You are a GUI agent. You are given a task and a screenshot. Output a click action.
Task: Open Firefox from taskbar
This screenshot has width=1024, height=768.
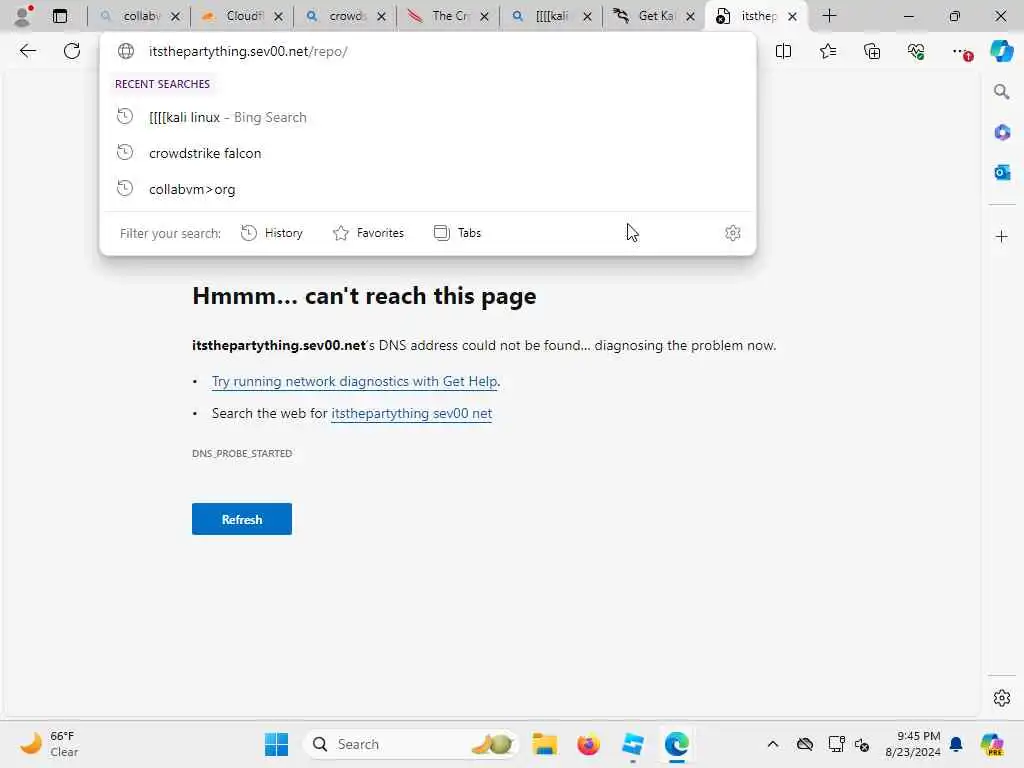(x=588, y=744)
